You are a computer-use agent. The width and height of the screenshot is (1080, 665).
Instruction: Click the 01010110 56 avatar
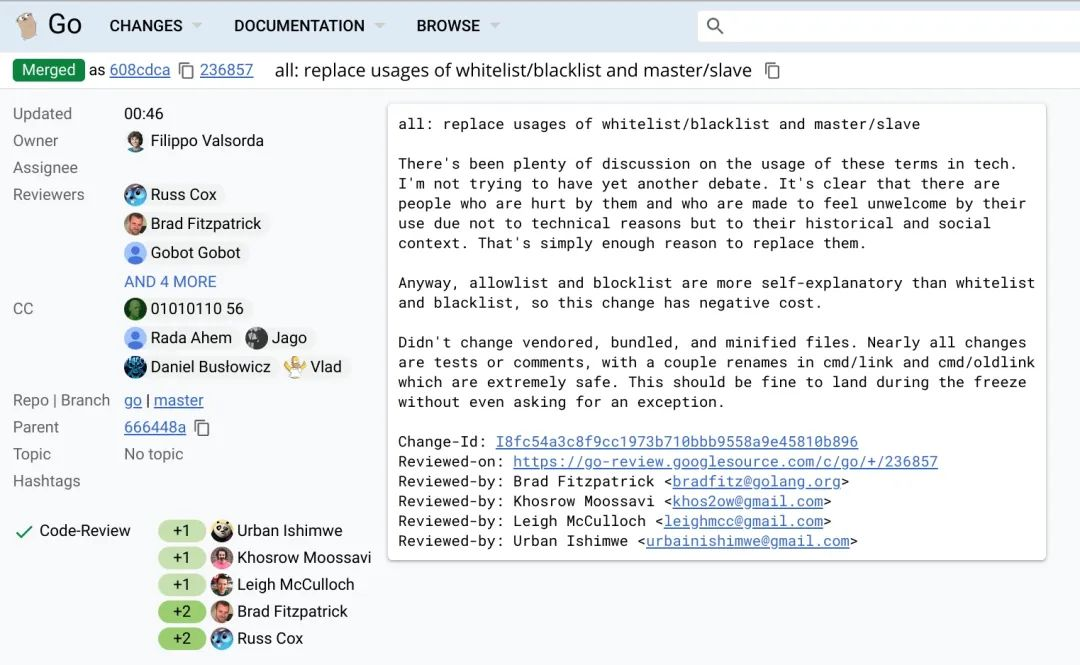point(136,309)
